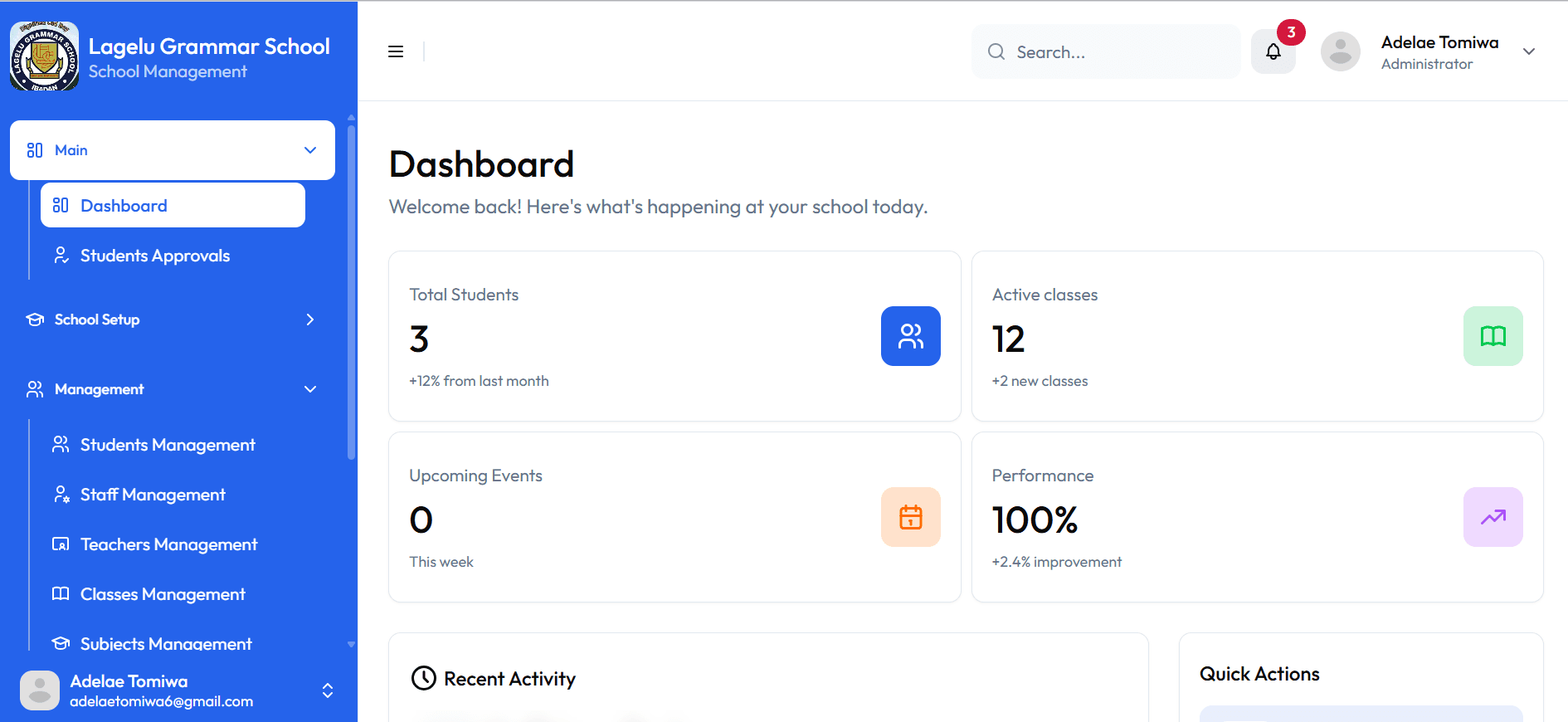Click adelaetomiwa6@gmail.com in sidebar footer
The height and width of the screenshot is (722, 1568).
(x=162, y=701)
